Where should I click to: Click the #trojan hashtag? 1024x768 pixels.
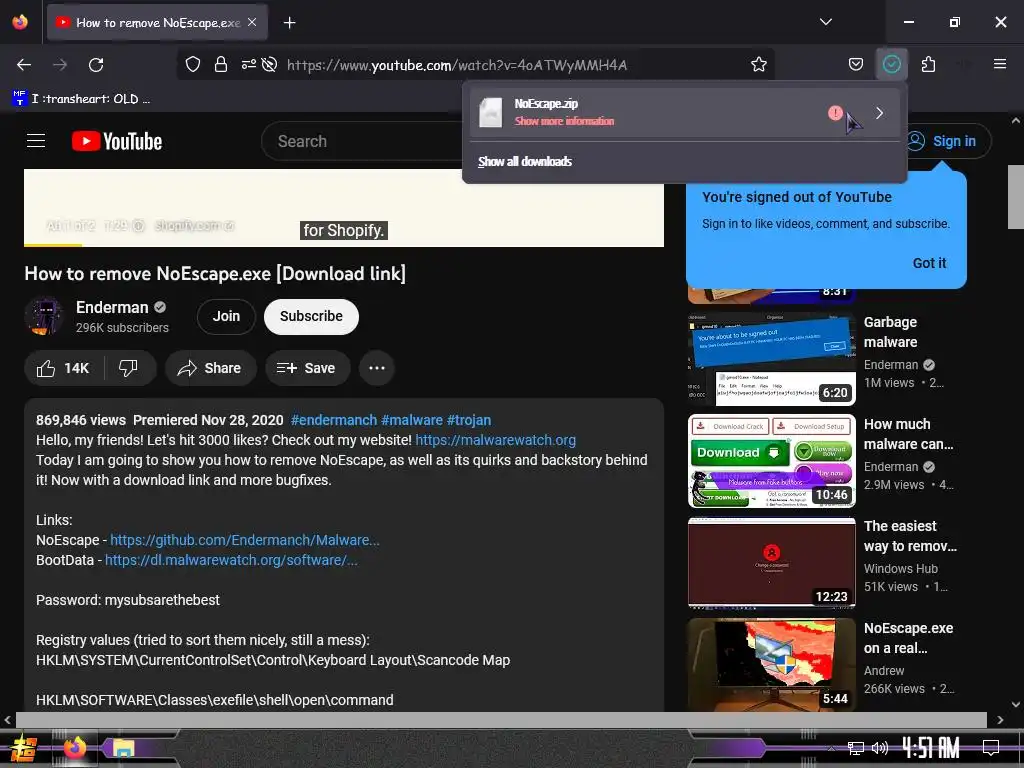(x=468, y=420)
